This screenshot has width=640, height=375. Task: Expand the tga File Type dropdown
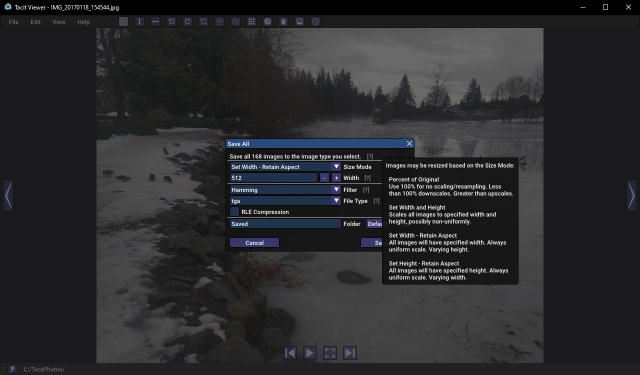[285, 201]
